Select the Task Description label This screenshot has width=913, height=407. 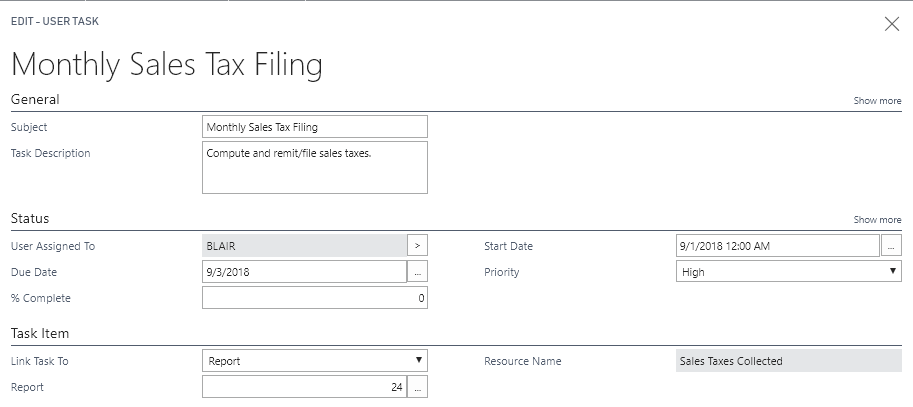click(51, 153)
